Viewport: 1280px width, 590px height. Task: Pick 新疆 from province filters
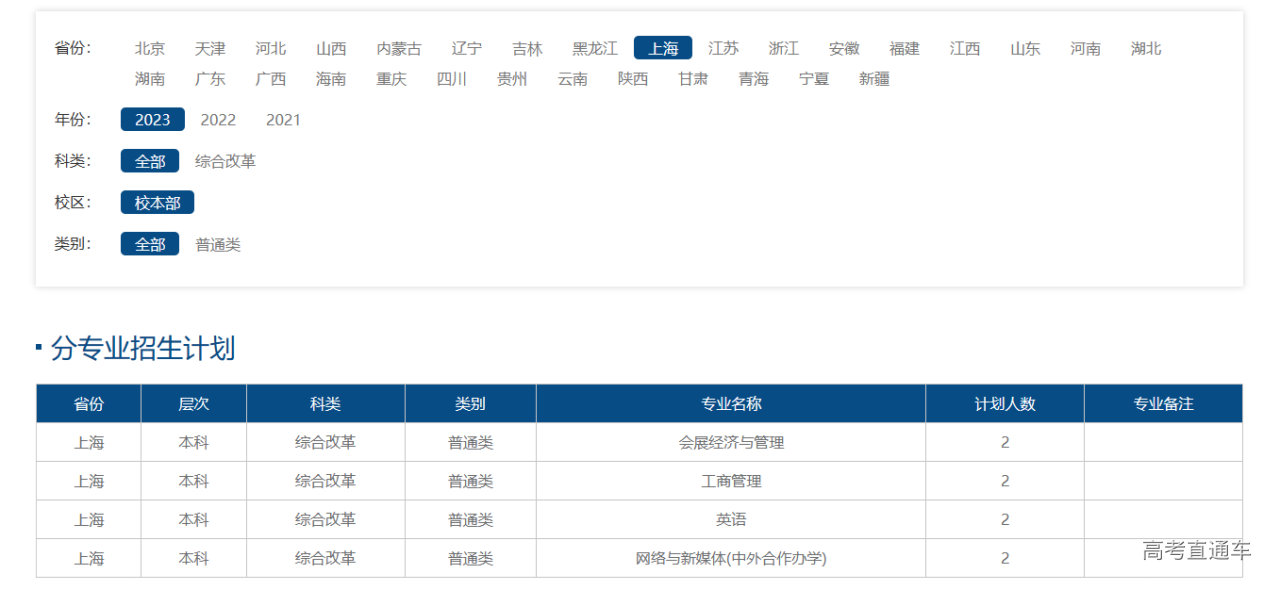pos(874,78)
